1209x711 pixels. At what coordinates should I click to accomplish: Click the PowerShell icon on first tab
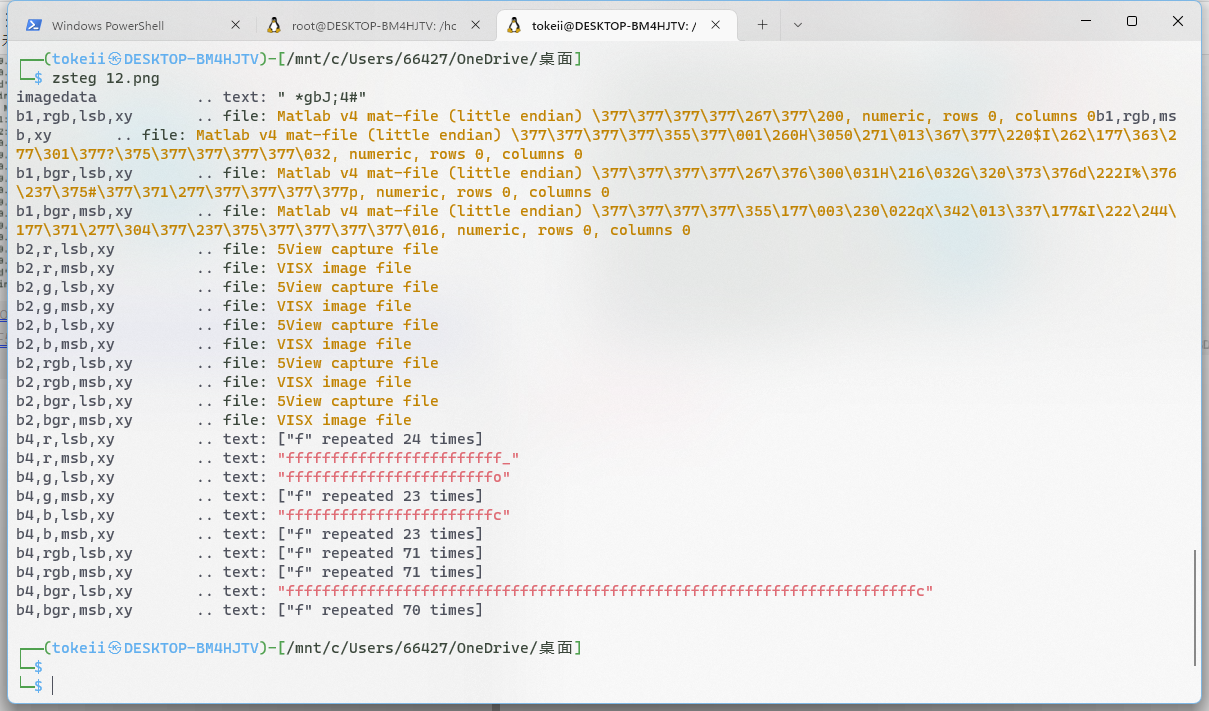[x=34, y=25]
